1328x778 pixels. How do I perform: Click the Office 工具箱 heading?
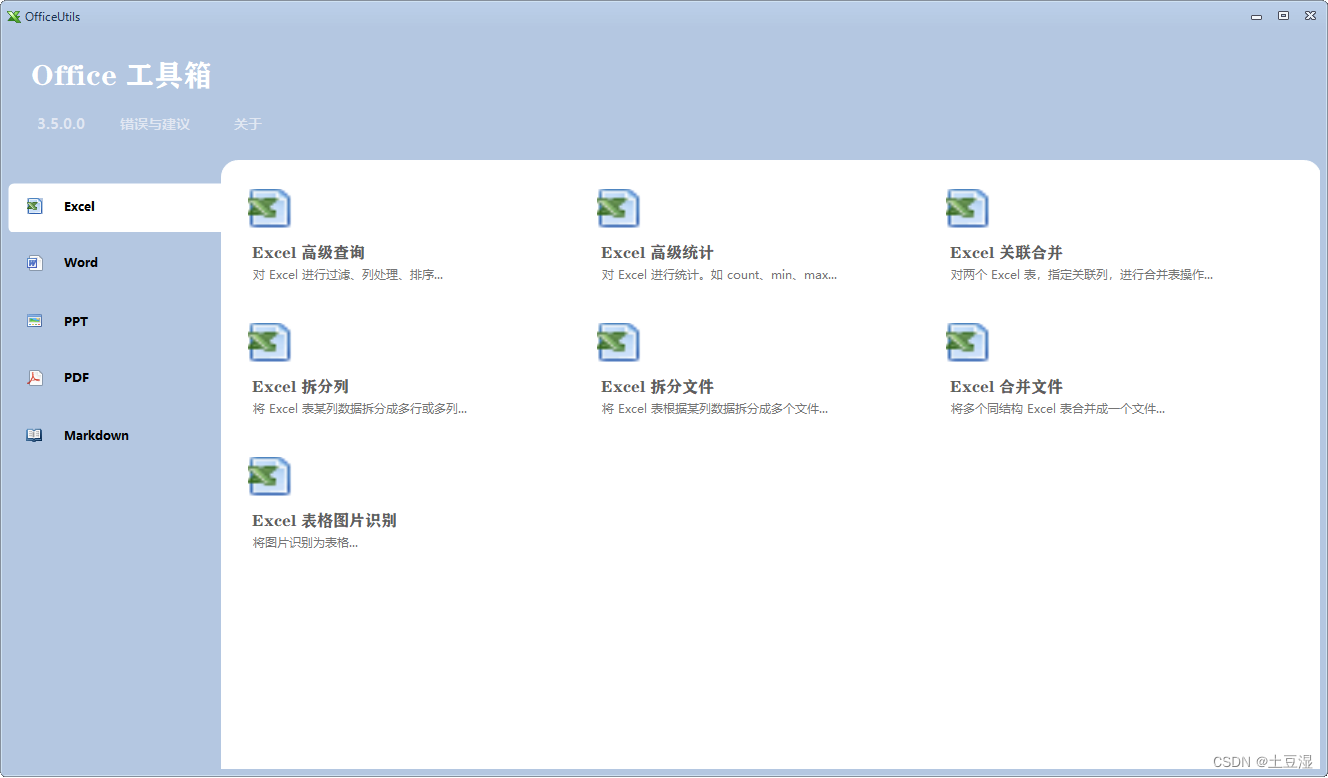(121, 76)
